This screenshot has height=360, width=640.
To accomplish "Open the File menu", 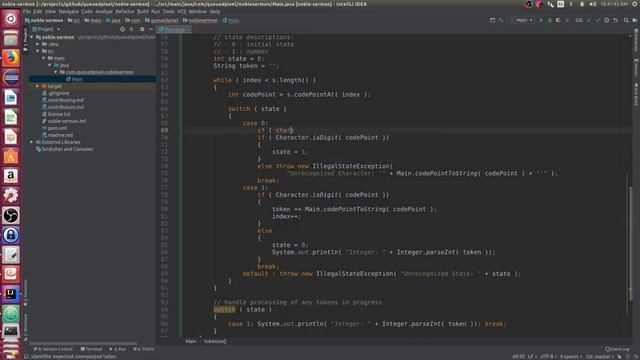I will pyautogui.click(x=27, y=12).
